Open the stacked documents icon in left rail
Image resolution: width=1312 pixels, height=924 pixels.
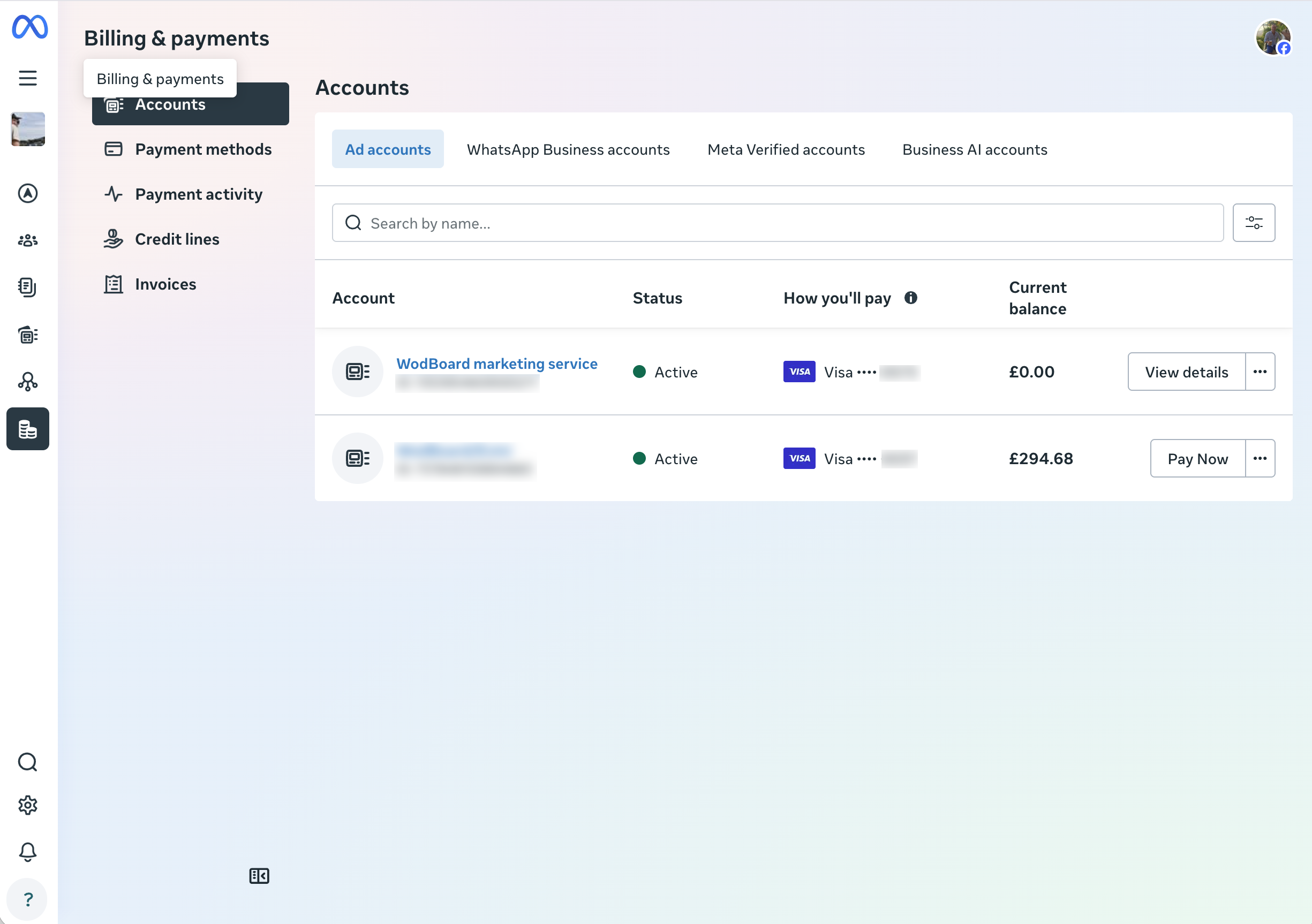point(27,287)
